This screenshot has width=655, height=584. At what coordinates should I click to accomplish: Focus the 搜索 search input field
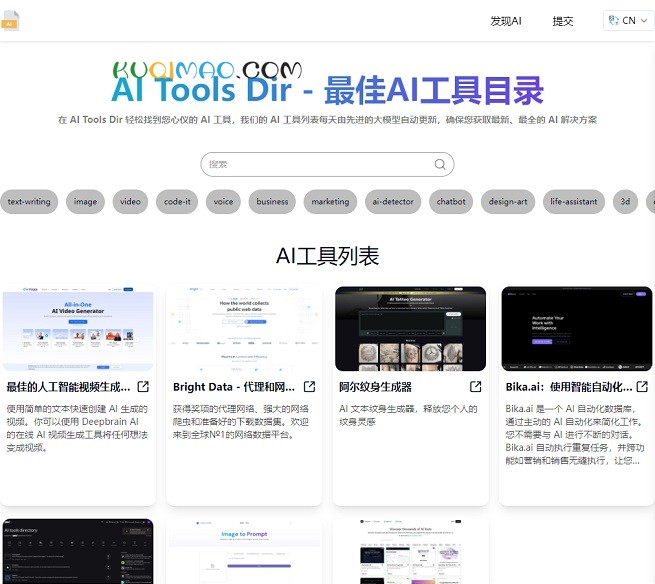coord(327,164)
